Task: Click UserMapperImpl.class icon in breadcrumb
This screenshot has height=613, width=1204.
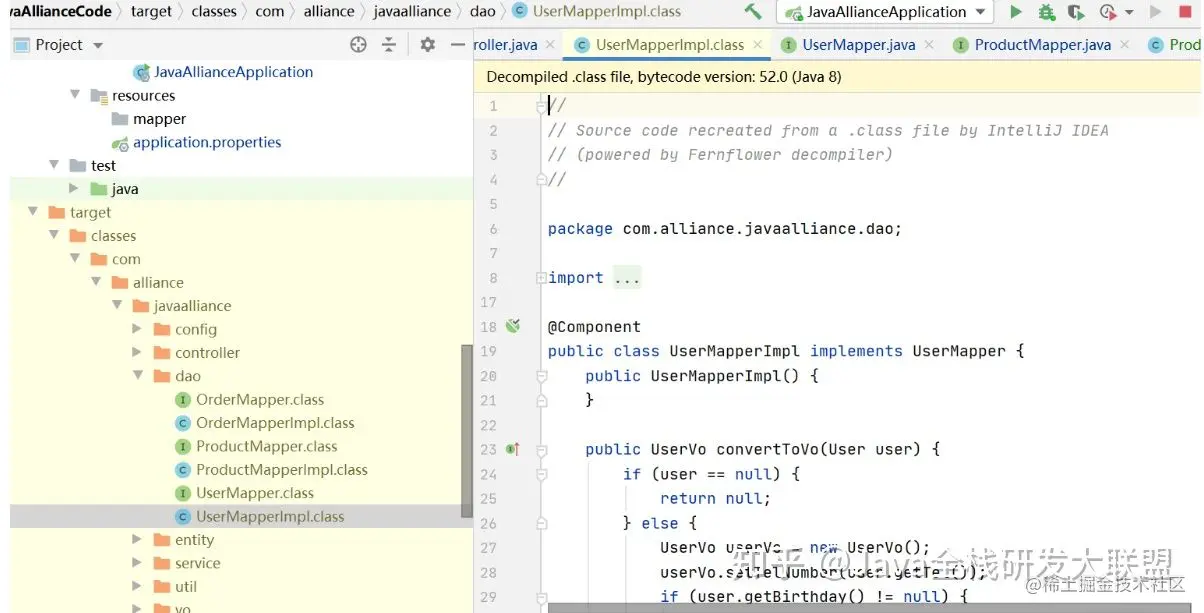Action: click(519, 12)
